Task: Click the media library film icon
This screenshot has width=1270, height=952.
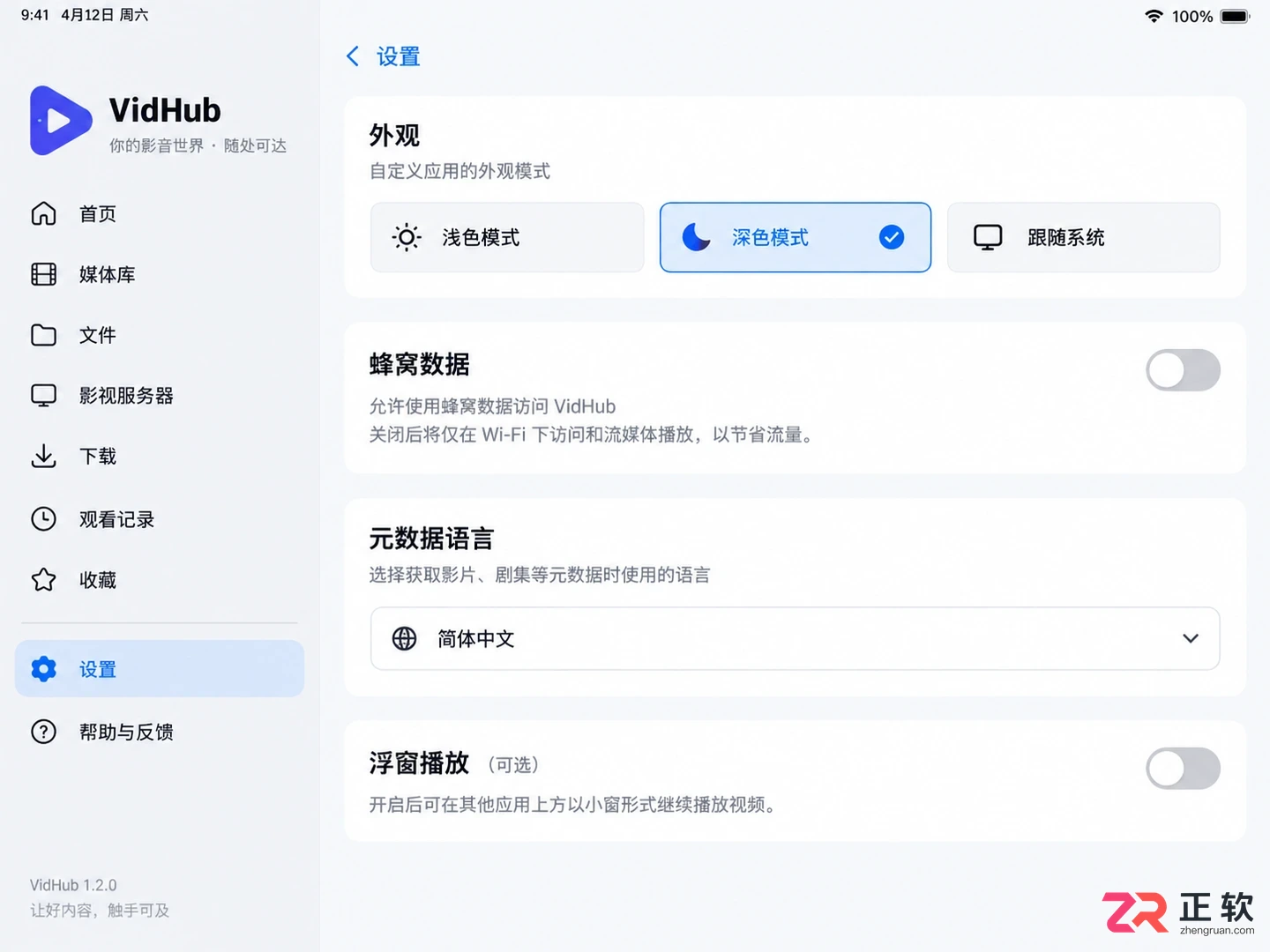Action: pos(43,274)
